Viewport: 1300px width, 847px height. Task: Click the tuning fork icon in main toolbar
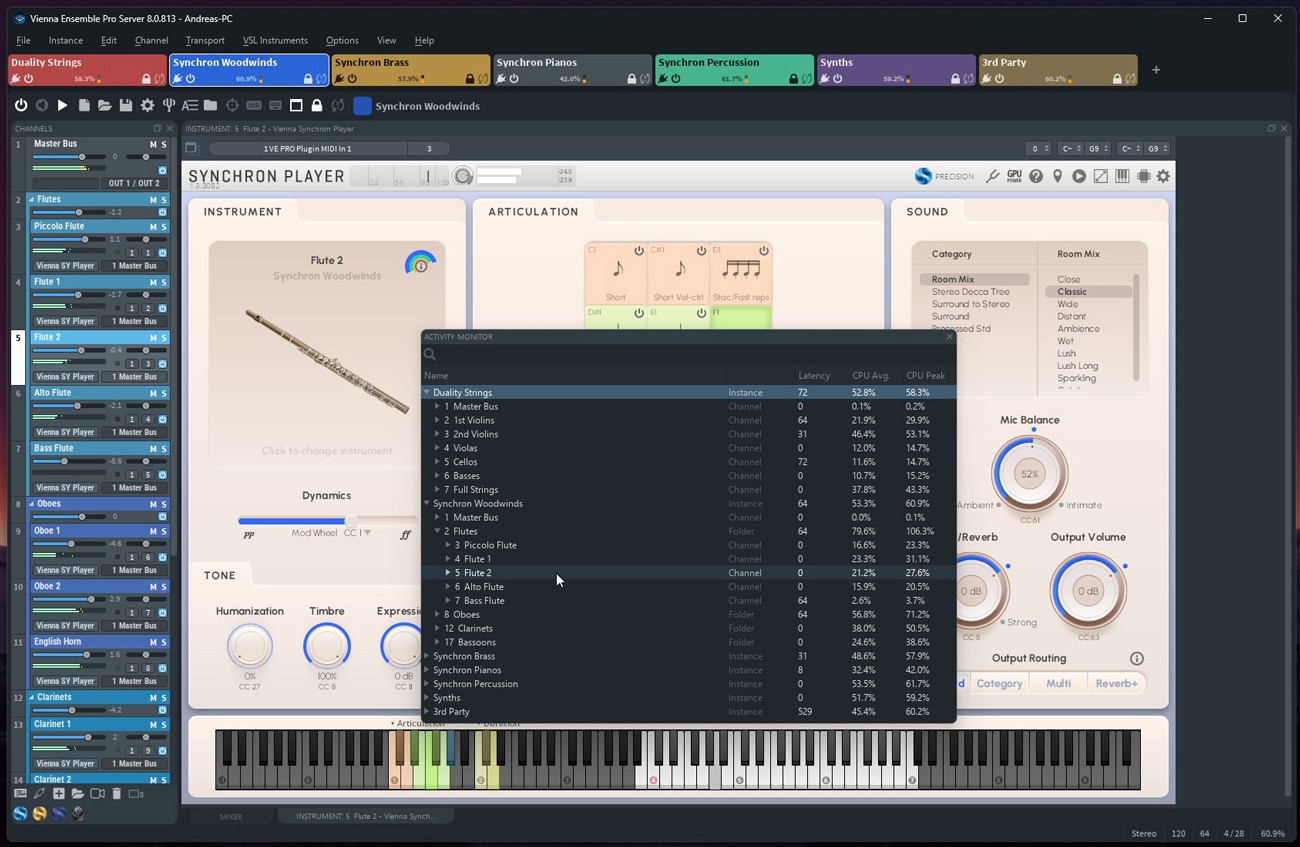tap(169, 105)
